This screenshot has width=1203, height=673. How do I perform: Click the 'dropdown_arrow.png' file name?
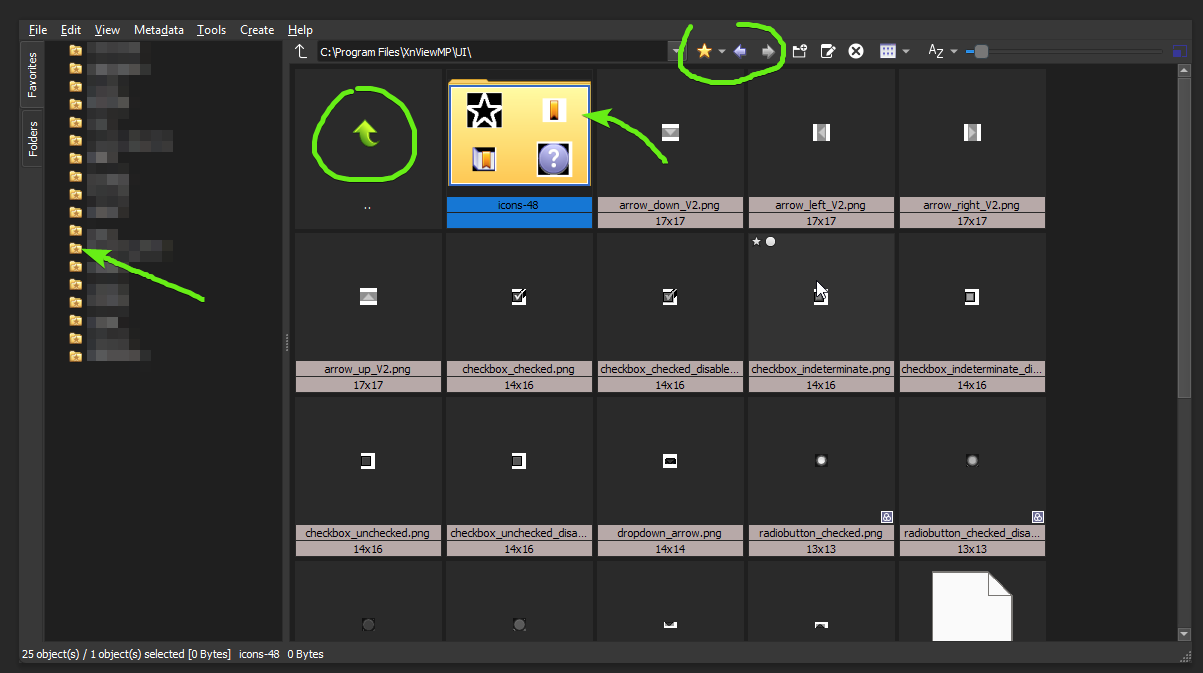point(670,533)
